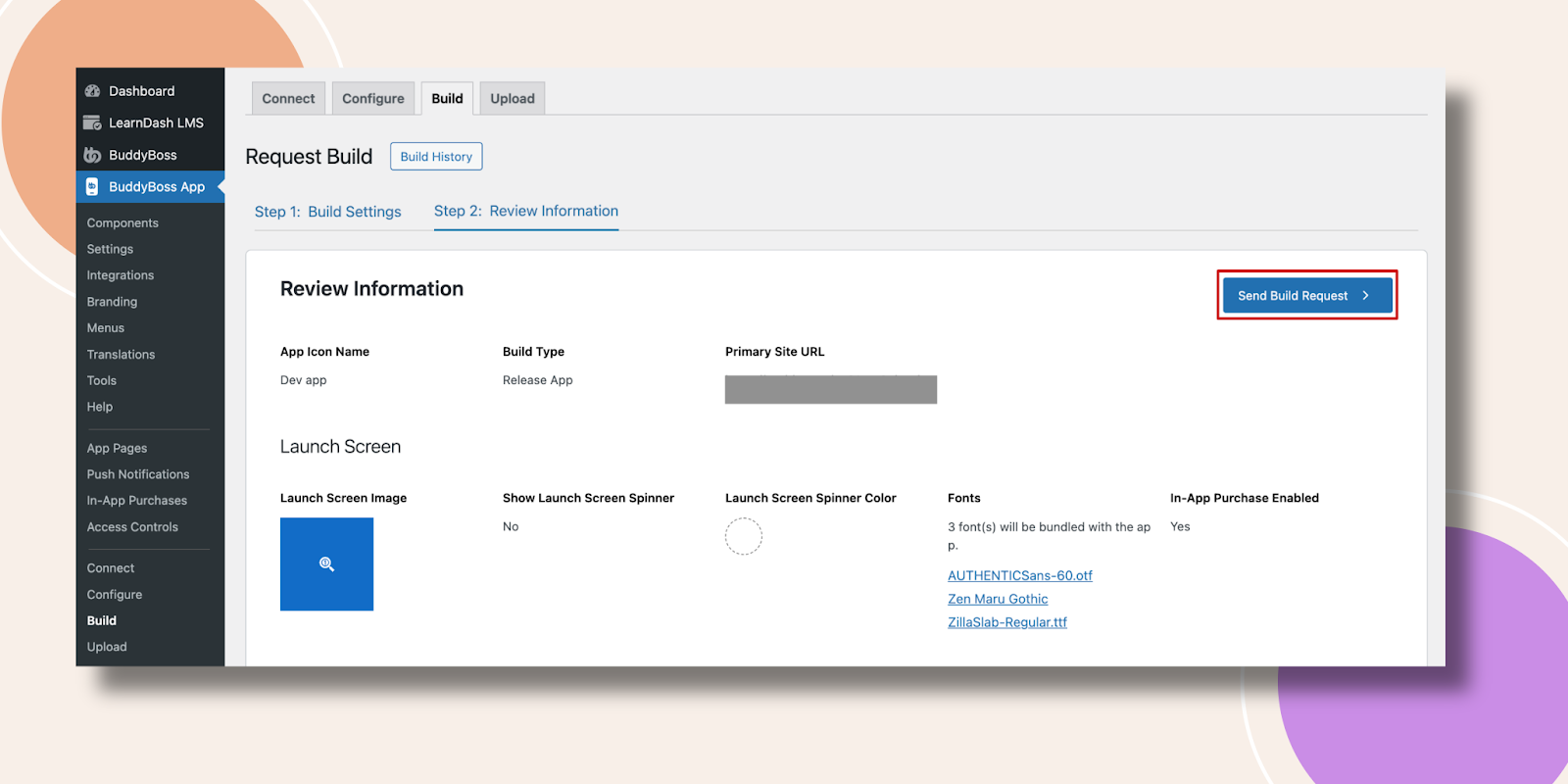
Task: Open App Pages in sidebar
Action: tap(117, 448)
